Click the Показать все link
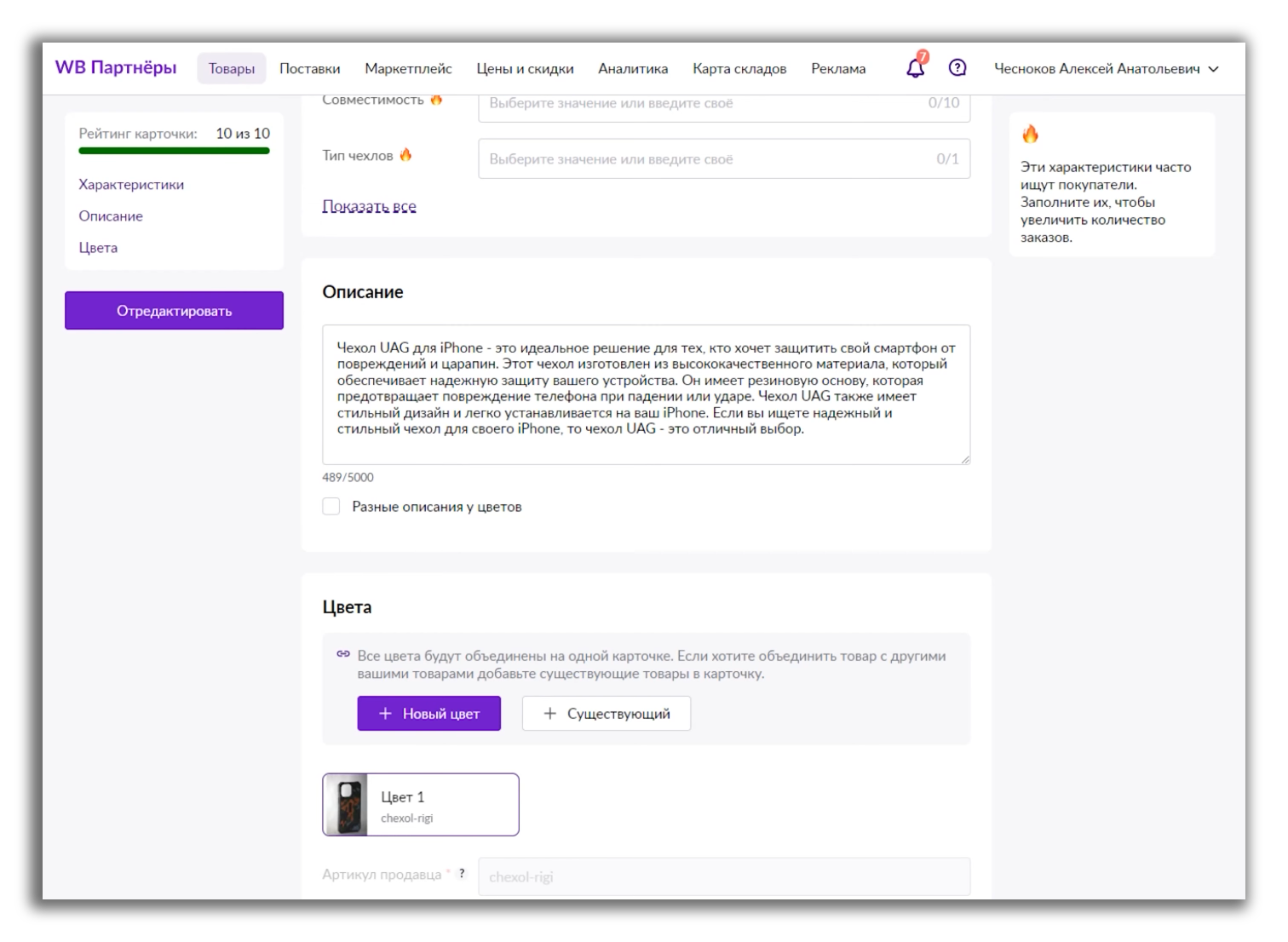This screenshot has width=1288, height=942. pyautogui.click(x=369, y=206)
